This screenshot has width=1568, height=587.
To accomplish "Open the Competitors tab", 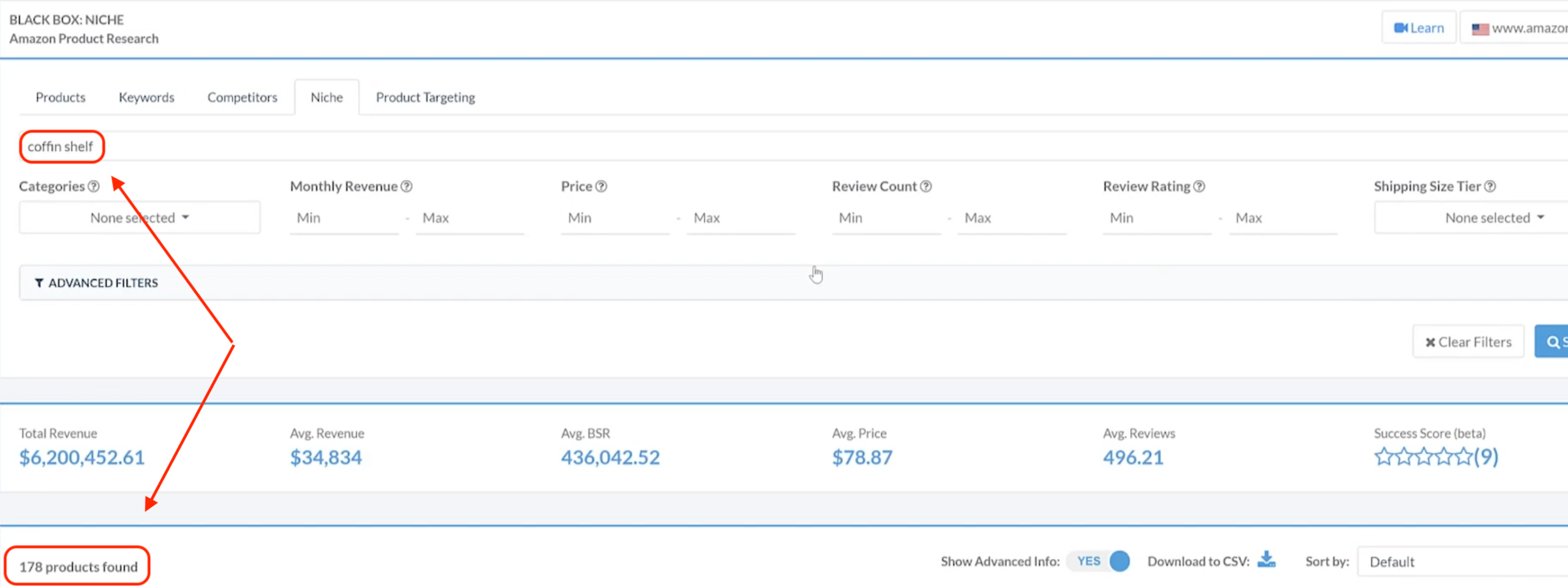I will click(x=242, y=97).
